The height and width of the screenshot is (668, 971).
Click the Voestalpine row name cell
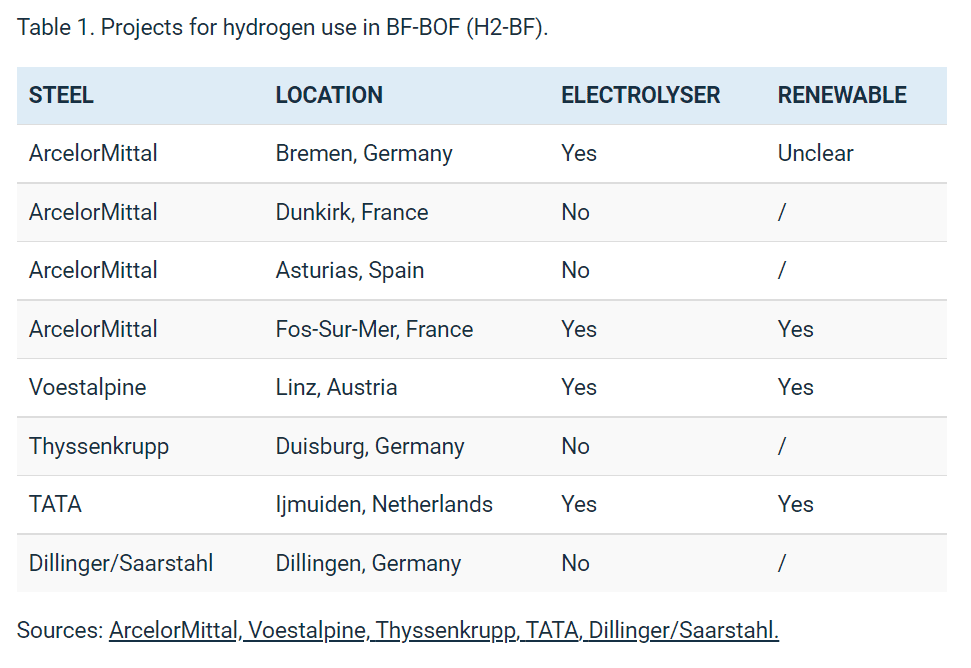click(x=87, y=388)
